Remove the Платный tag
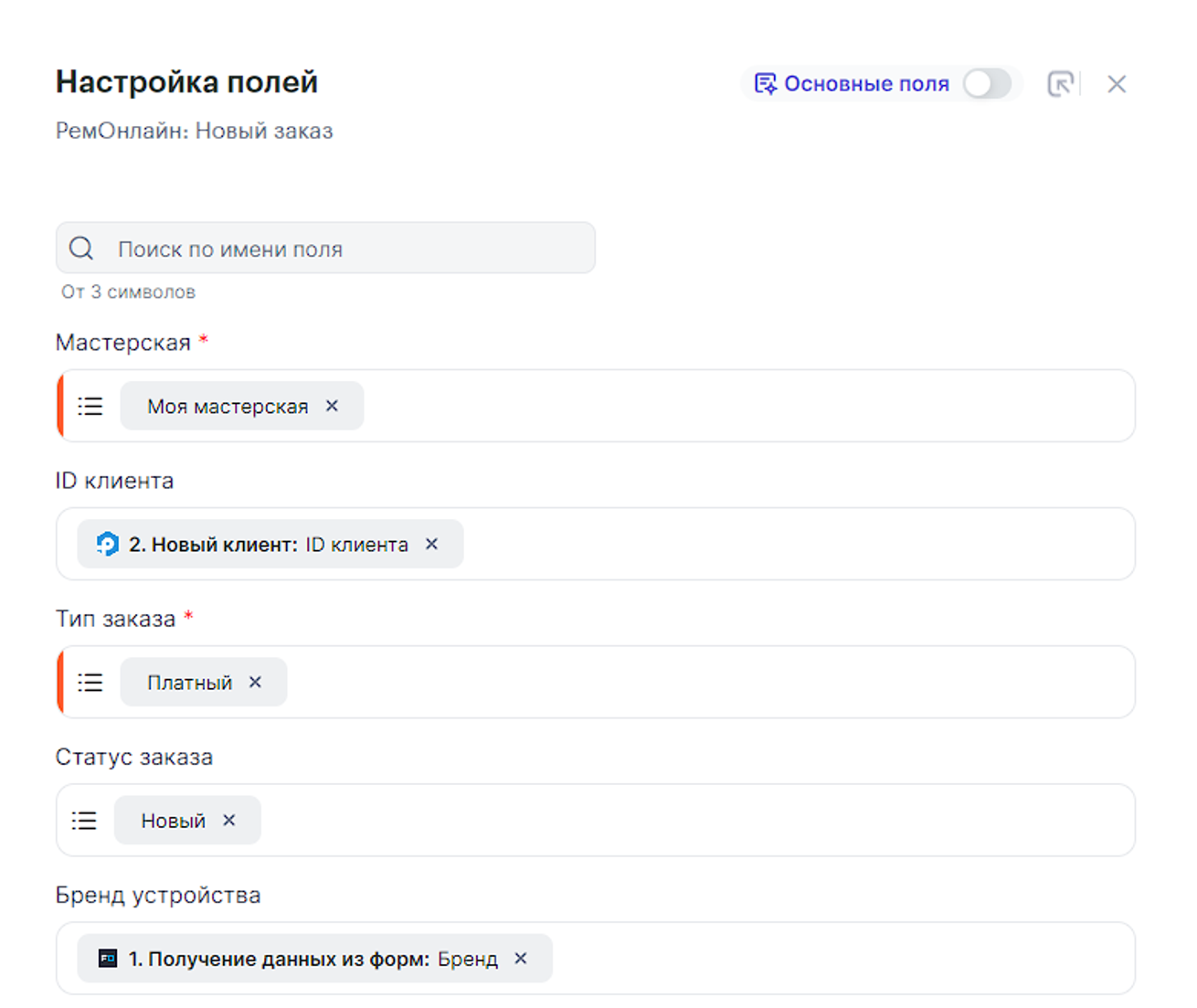This screenshot has width=1197, height=1008. tap(256, 682)
